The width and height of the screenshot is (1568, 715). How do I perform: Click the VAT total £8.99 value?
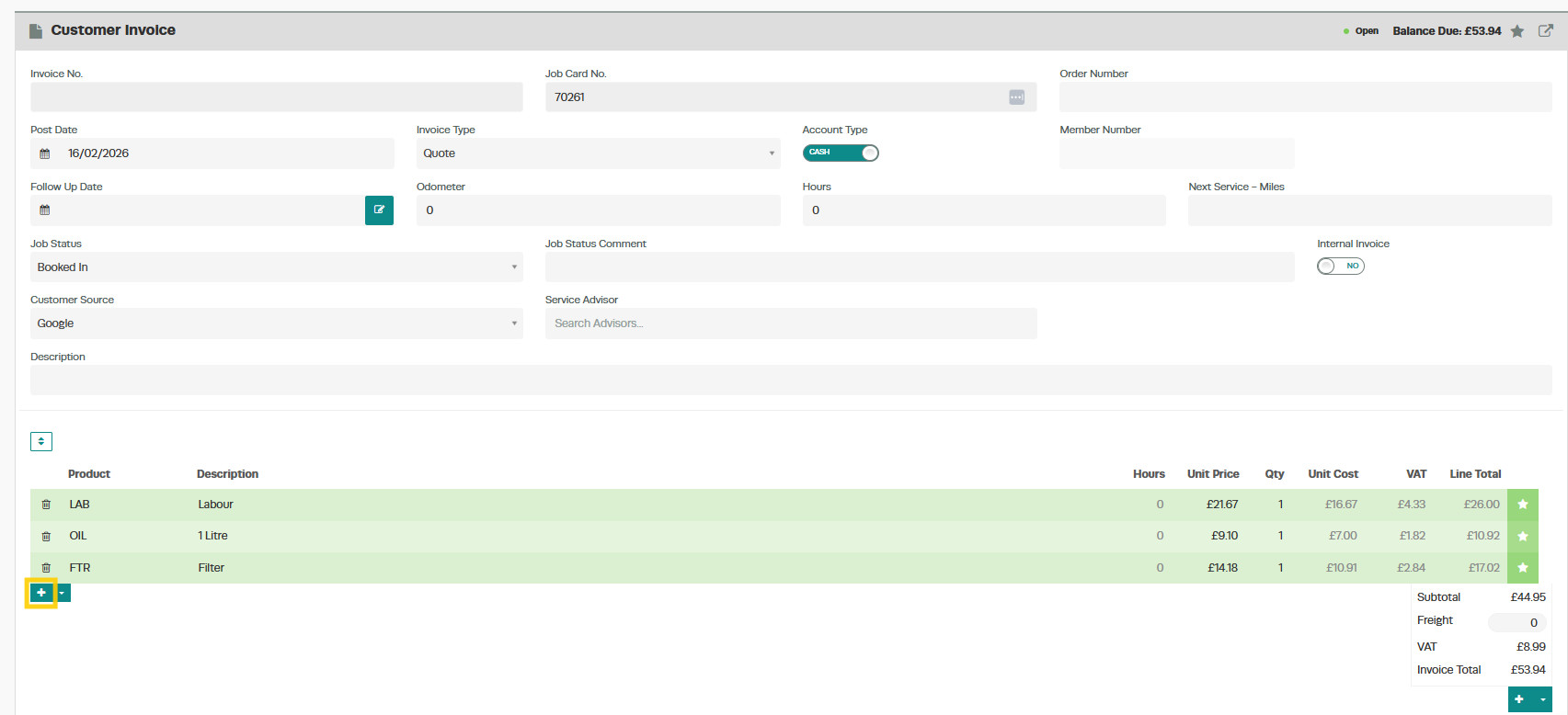1531,647
